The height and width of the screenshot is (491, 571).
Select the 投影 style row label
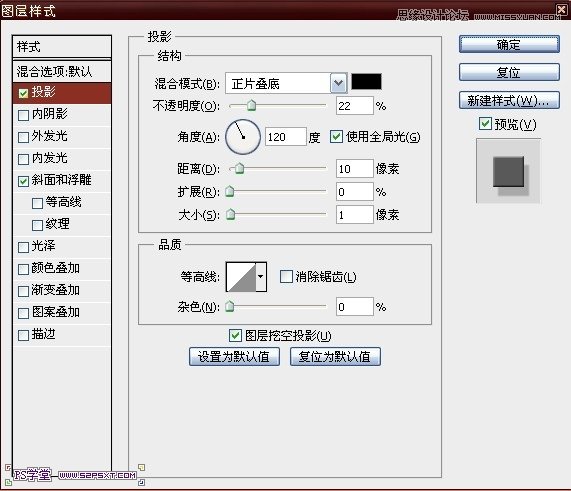pyautogui.click(x=44, y=92)
